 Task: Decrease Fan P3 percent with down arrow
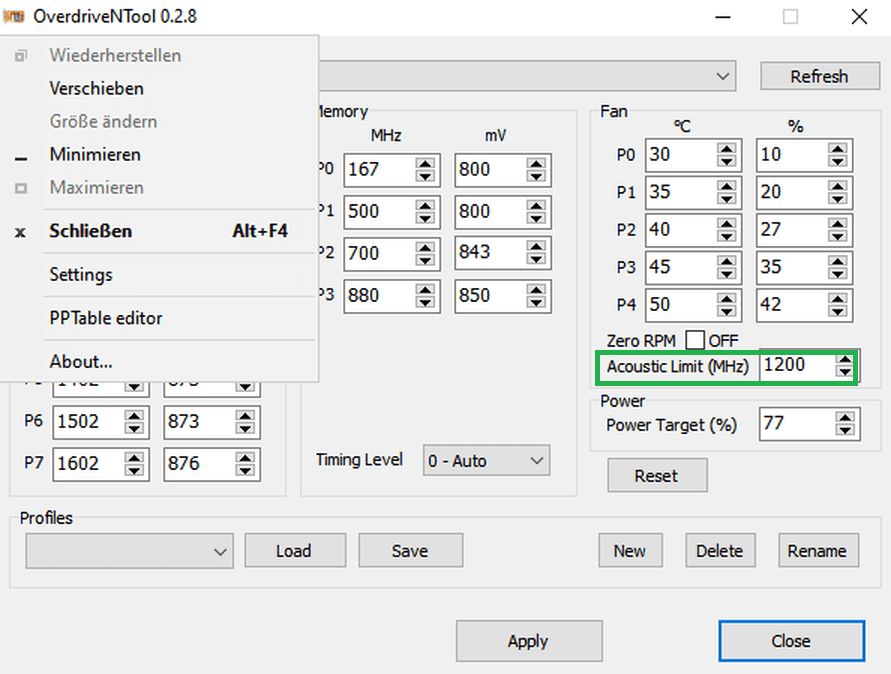coord(837,274)
